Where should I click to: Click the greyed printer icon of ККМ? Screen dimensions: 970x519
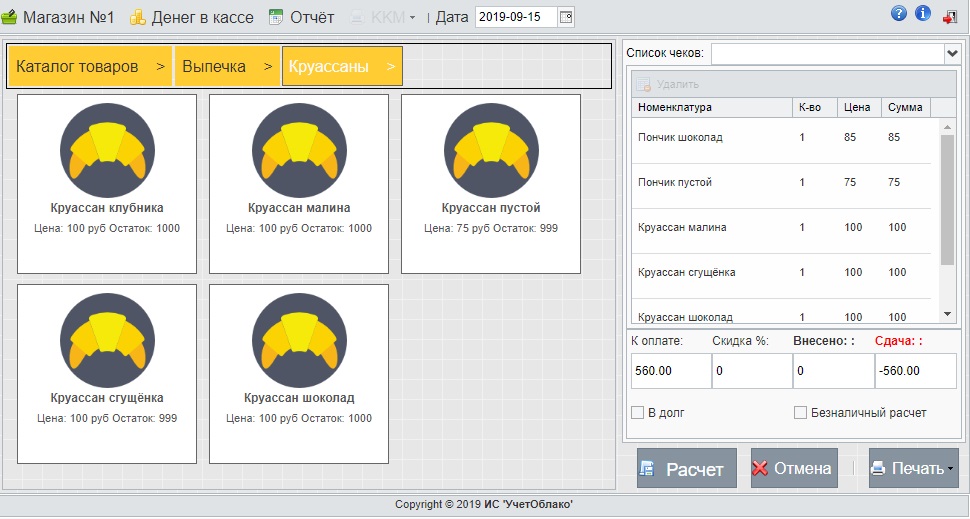(357, 17)
